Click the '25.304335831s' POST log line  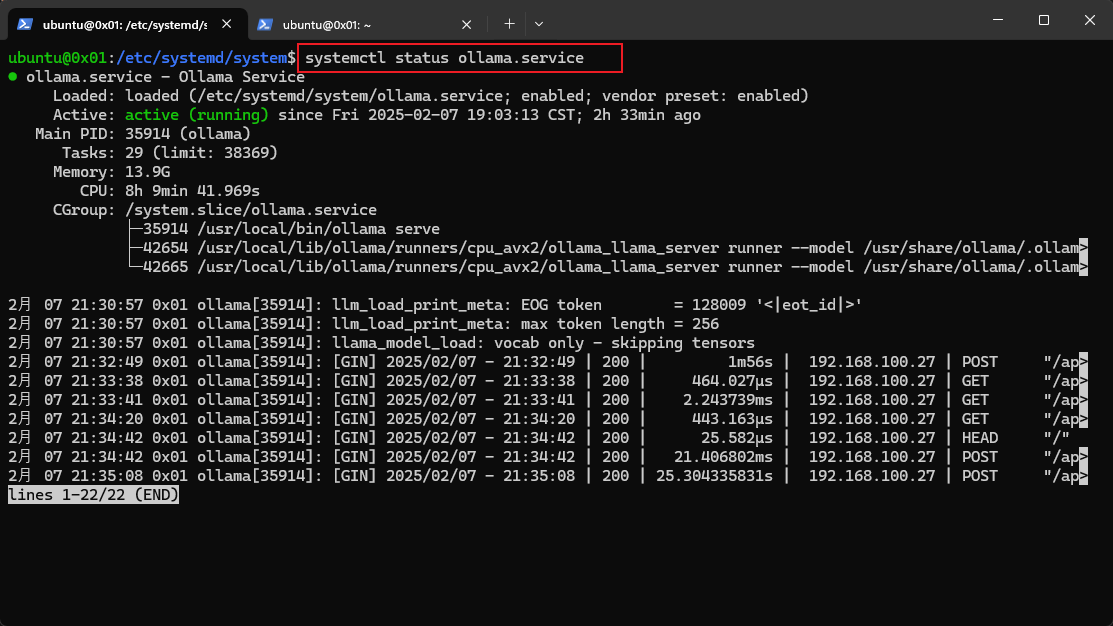[547, 477]
